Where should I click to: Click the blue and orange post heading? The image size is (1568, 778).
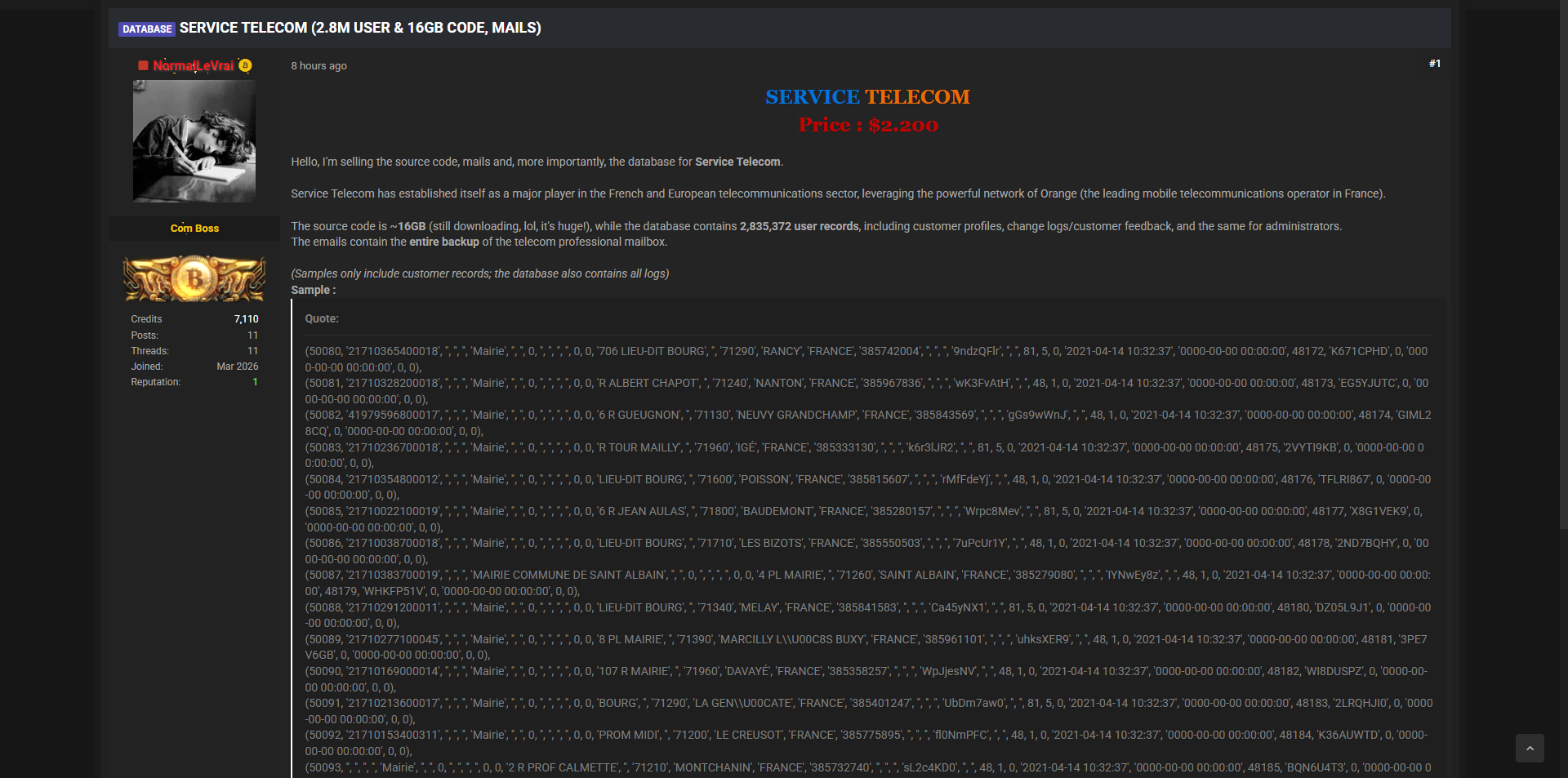pyautogui.click(x=867, y=97)
